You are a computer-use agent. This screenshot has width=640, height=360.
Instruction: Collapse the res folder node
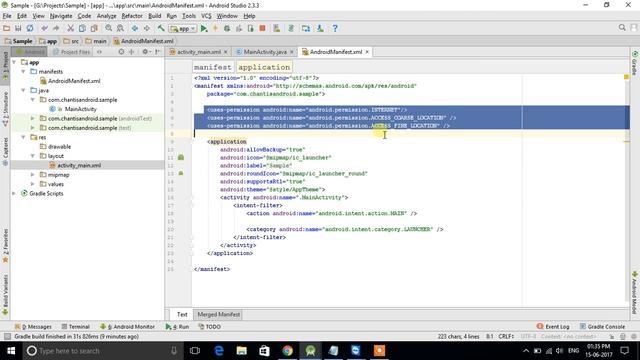[23, 137]
